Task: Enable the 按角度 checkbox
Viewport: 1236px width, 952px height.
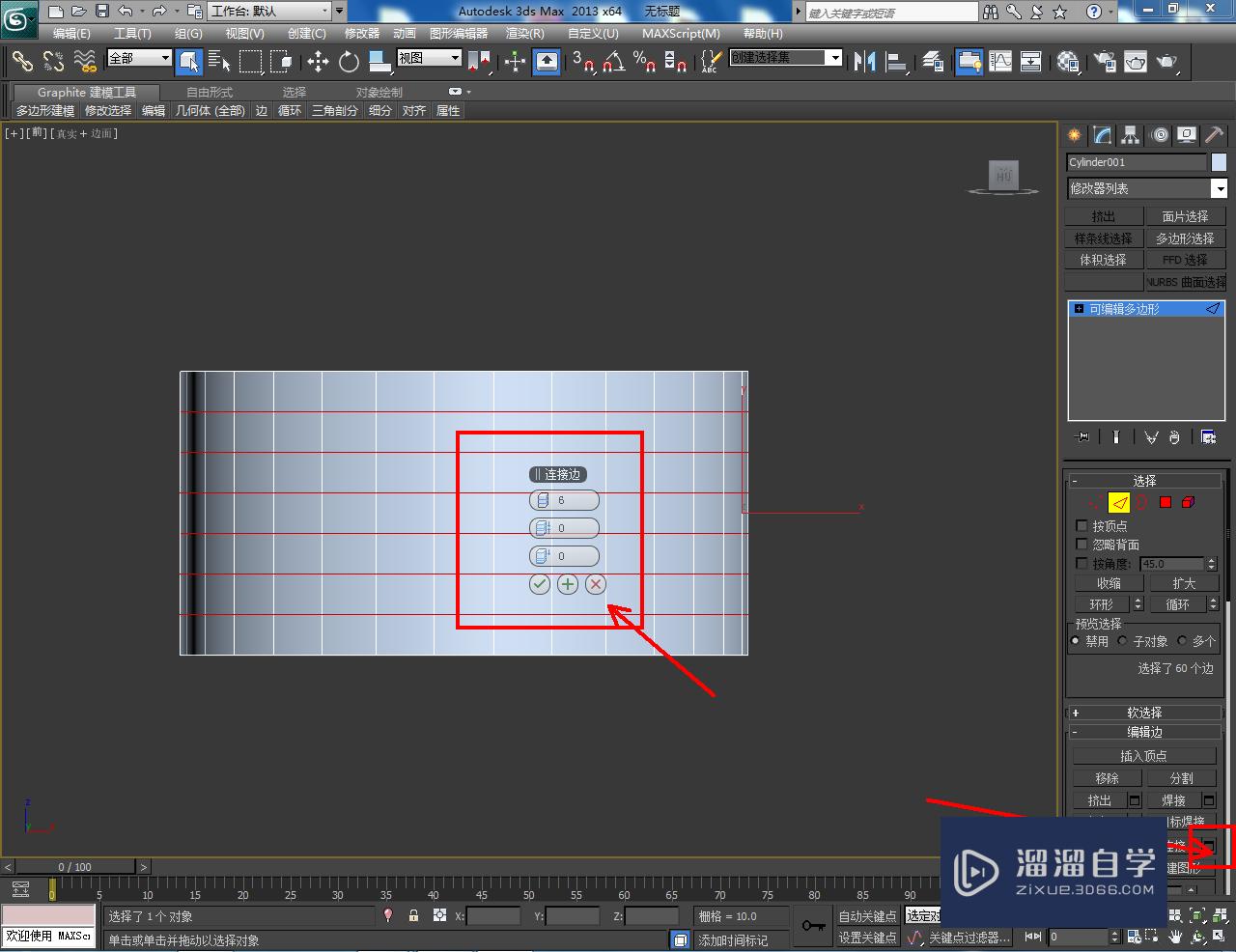Action: tap(1081, 563)
